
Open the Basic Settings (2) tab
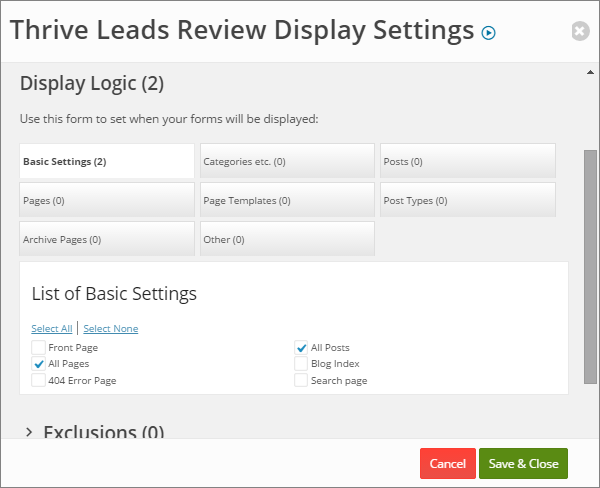pos(107,161)
